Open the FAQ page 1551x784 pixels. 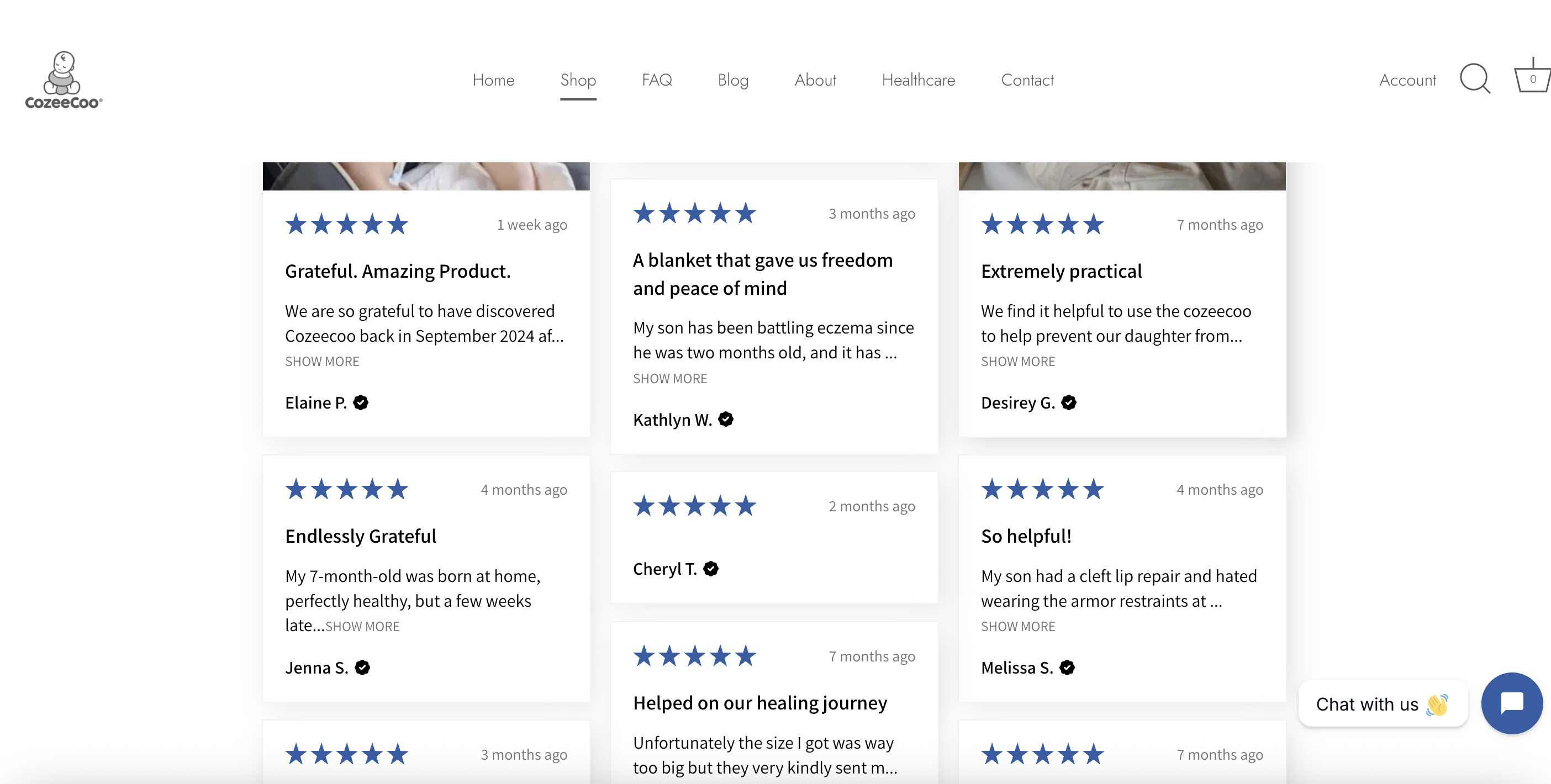(656, 80)
